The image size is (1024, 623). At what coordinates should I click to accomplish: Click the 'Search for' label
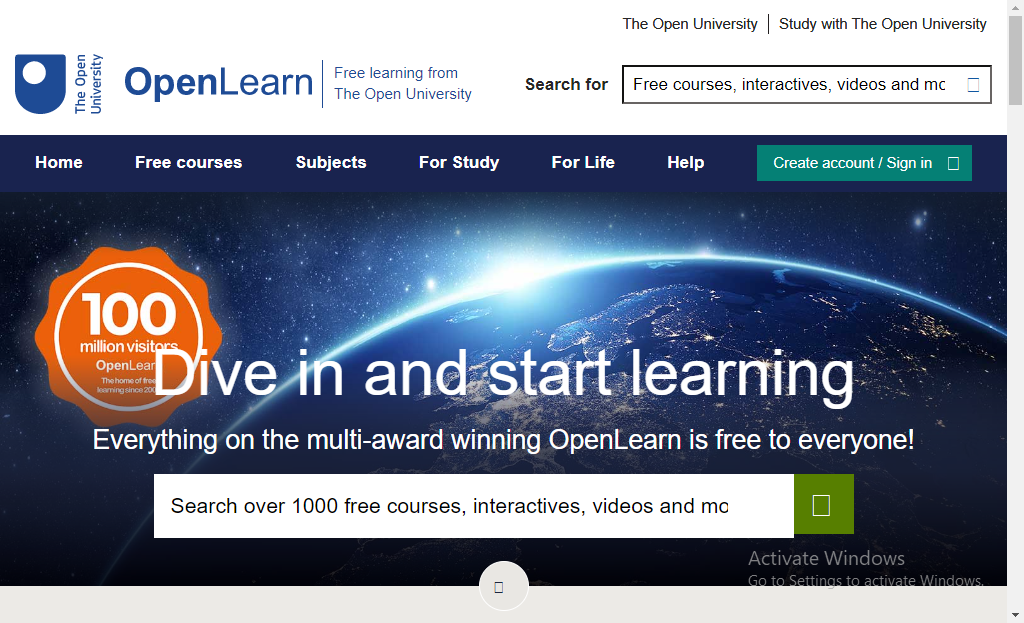tap(566, 85)
